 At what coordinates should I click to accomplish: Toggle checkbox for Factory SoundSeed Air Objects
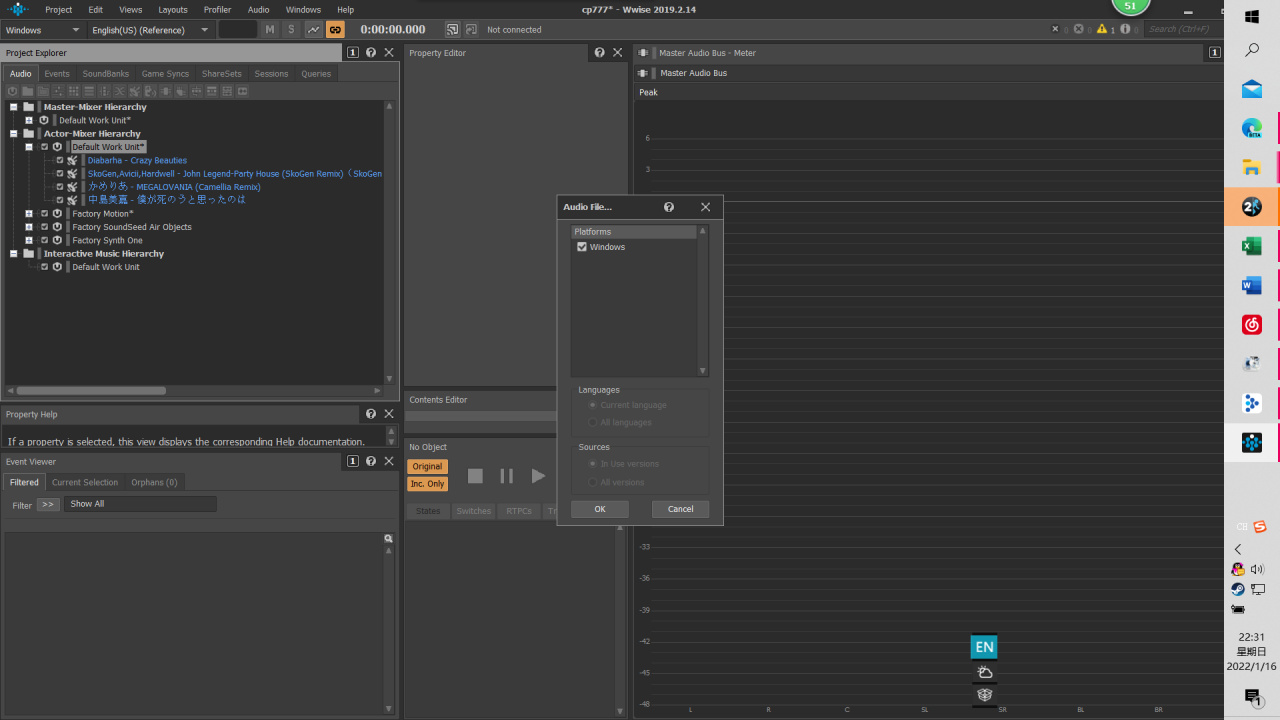tap(44, 227)
